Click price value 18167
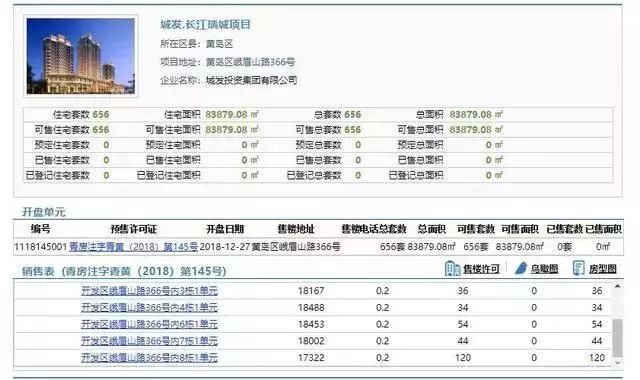Image resolution: width=640 pixels, height=380 pixels. (311, 291)
